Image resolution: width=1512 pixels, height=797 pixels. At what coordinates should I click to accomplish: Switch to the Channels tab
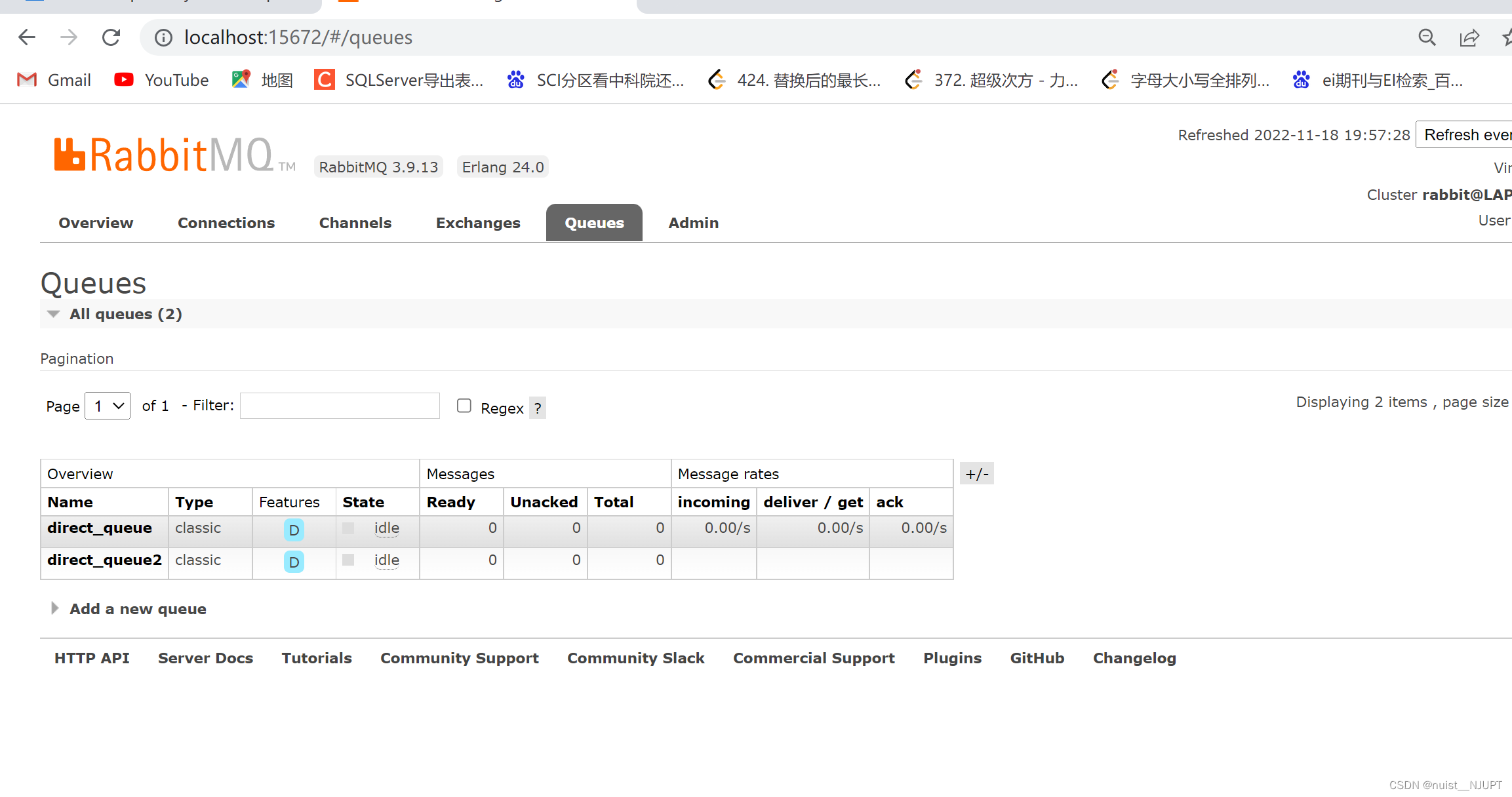point(355,223)
